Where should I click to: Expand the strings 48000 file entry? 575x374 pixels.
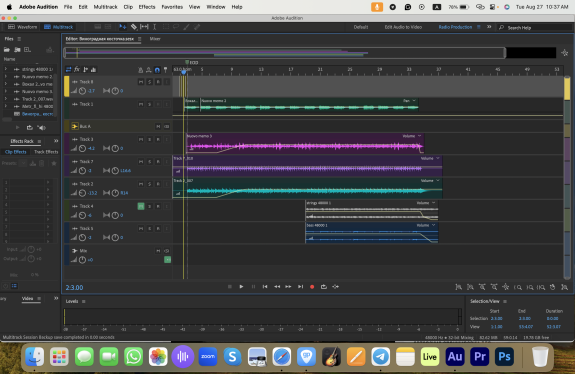click(x=6, y=69)
